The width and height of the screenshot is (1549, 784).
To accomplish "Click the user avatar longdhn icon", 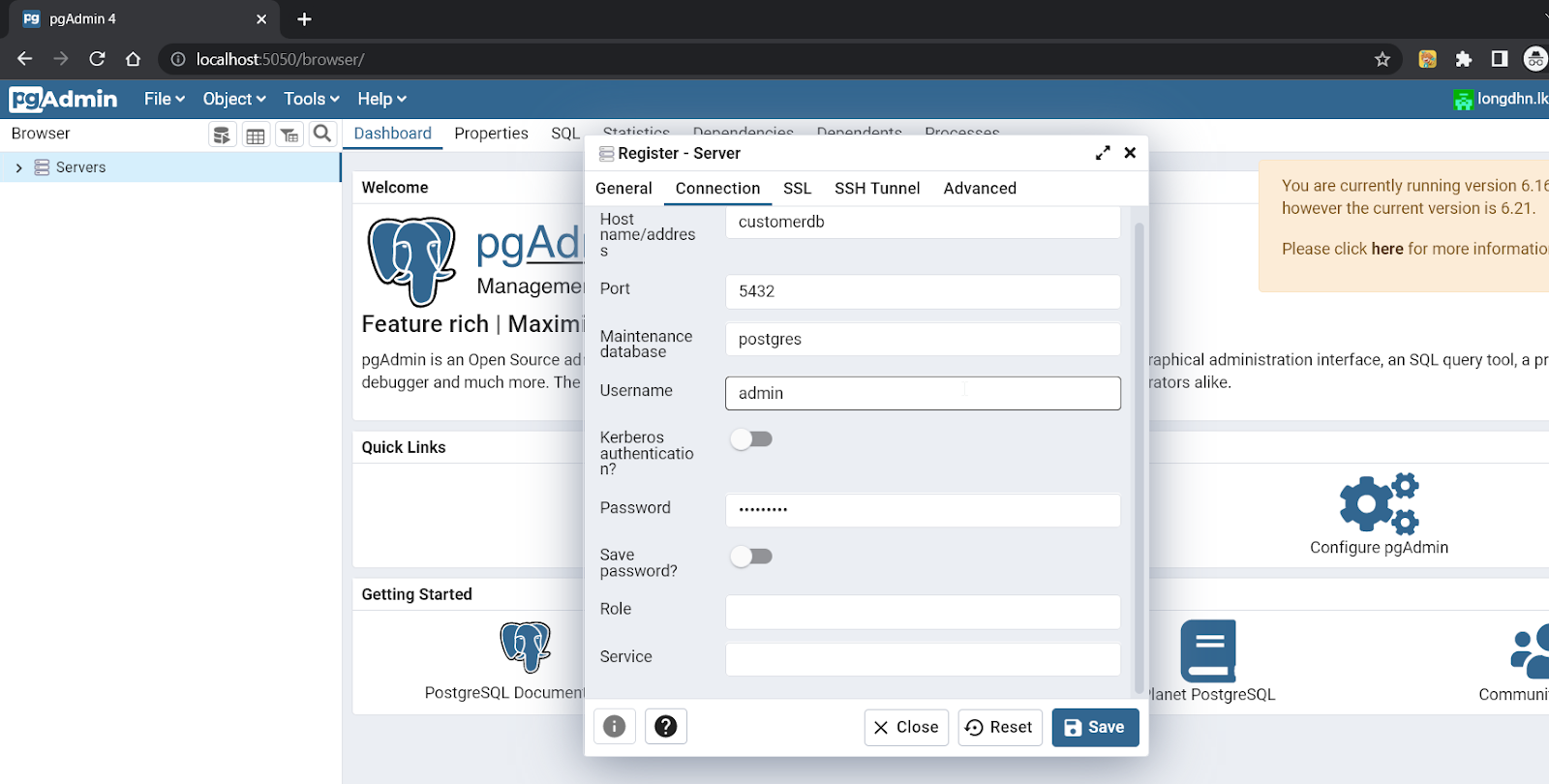I will 1463,99.
